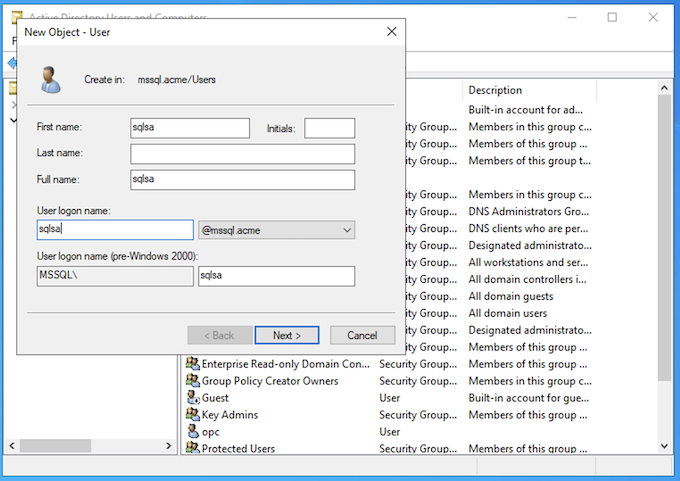
Task: Click the Full name input field
Action: pos(242,180)
